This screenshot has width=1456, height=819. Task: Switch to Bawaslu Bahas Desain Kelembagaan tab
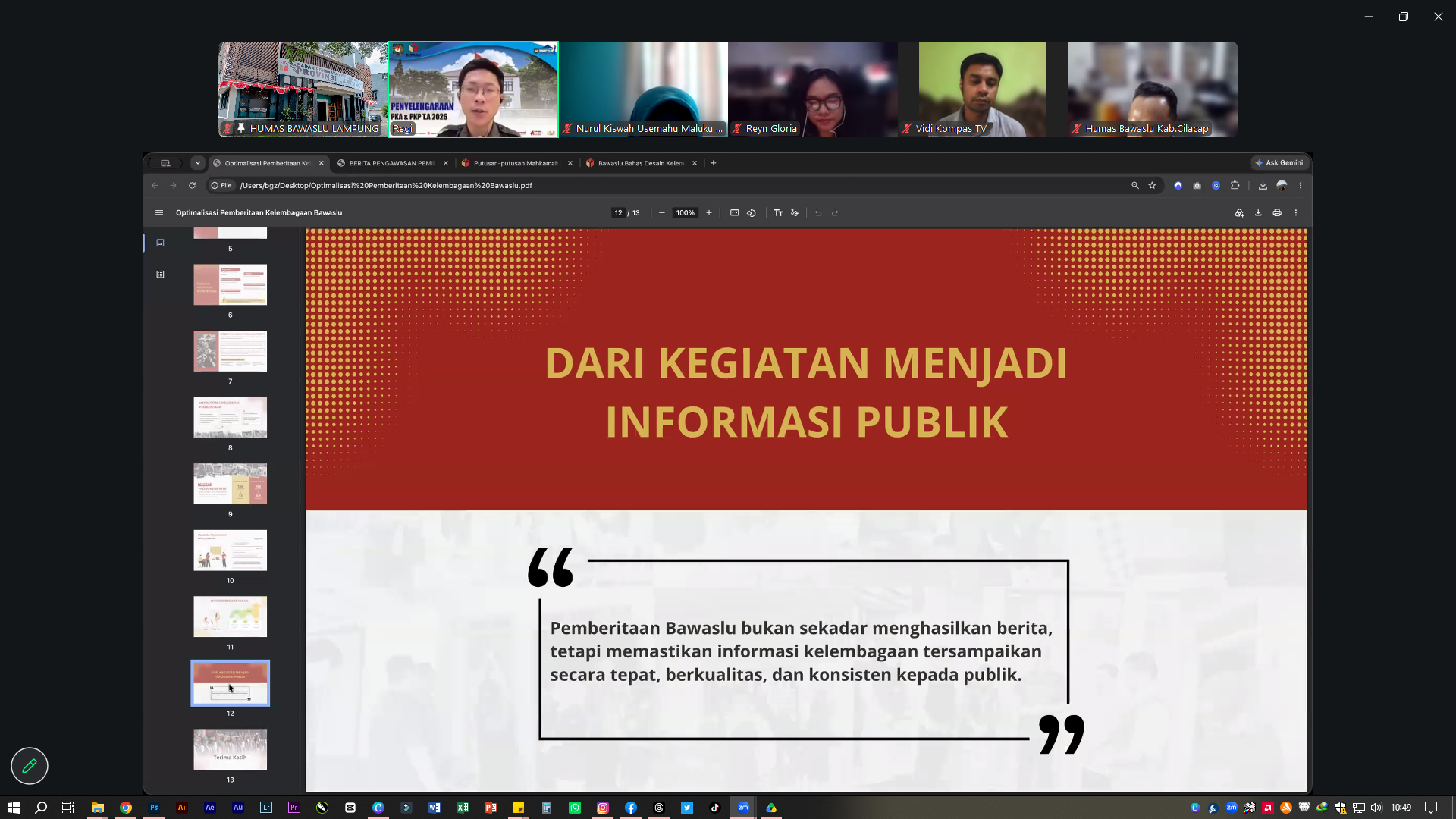pos(642,163)
